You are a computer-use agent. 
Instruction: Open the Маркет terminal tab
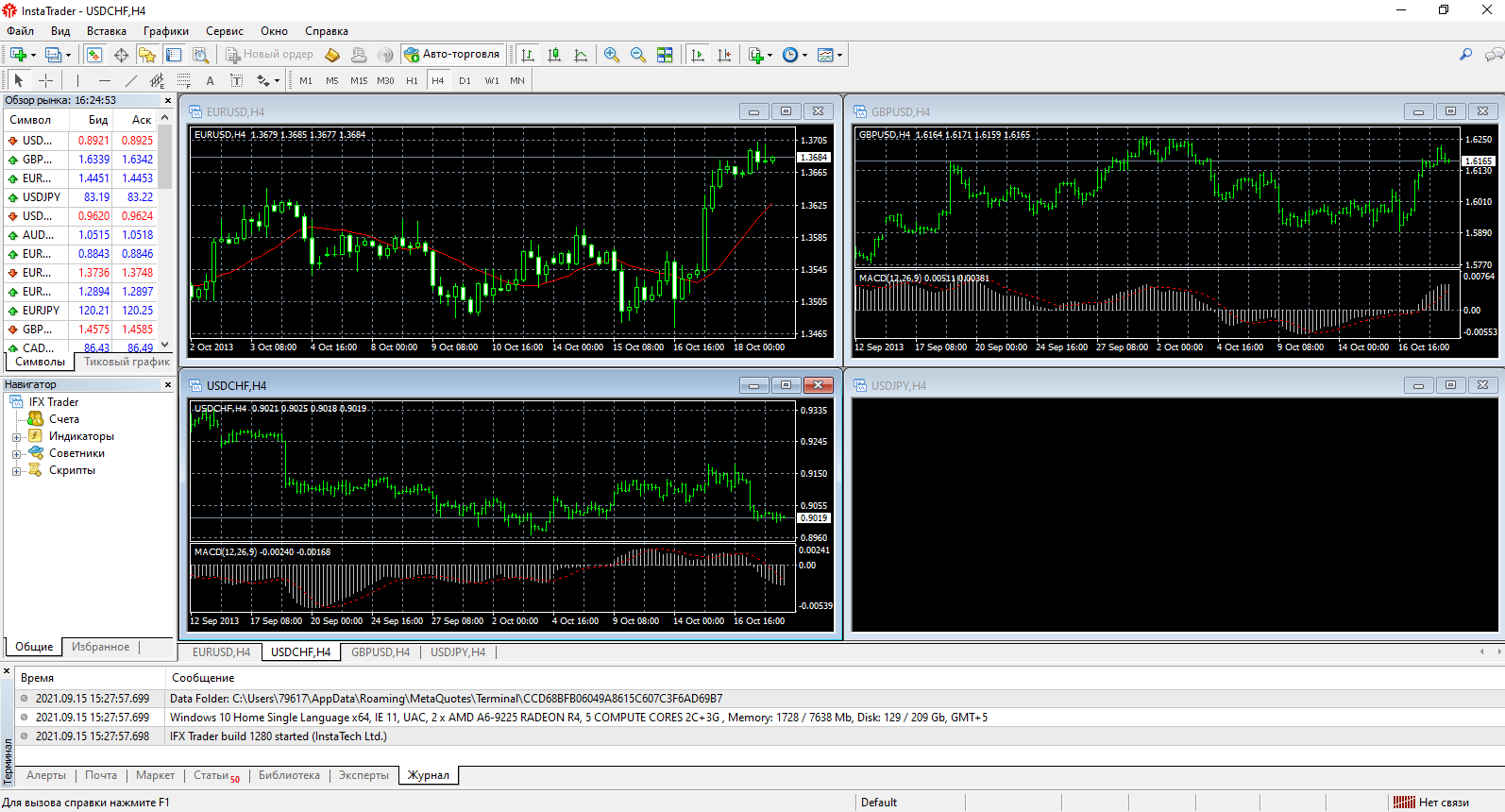click(155, 775)
